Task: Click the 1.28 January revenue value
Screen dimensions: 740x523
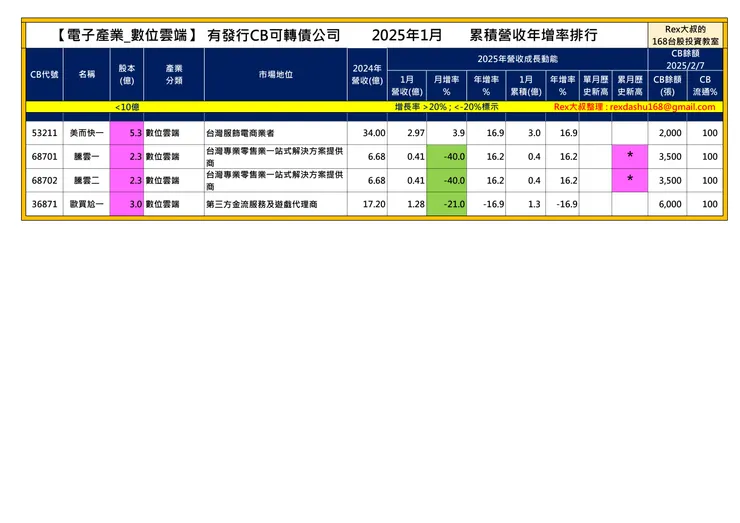Action: pyautogui.click(x=416, y=204)
